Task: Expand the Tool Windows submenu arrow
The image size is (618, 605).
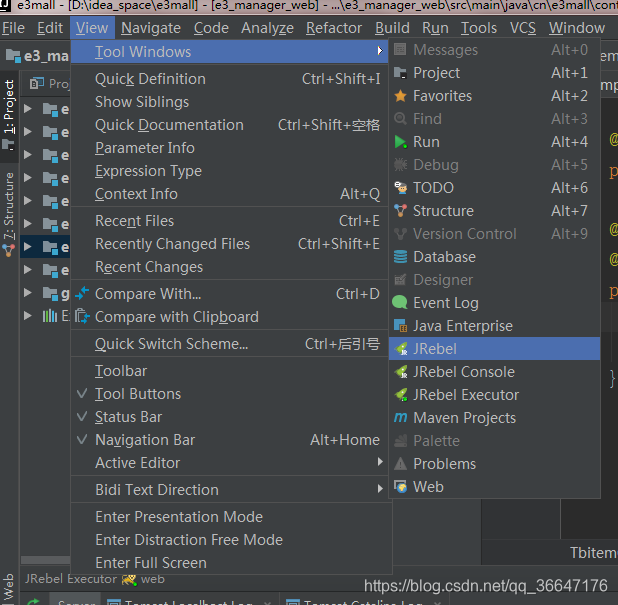Action: click(380, 51)
